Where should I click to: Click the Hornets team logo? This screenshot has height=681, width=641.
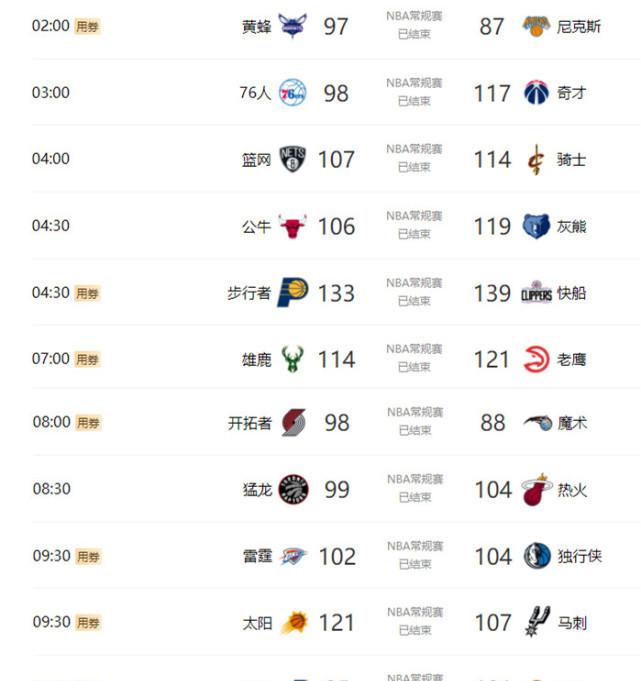click(292, 26)
